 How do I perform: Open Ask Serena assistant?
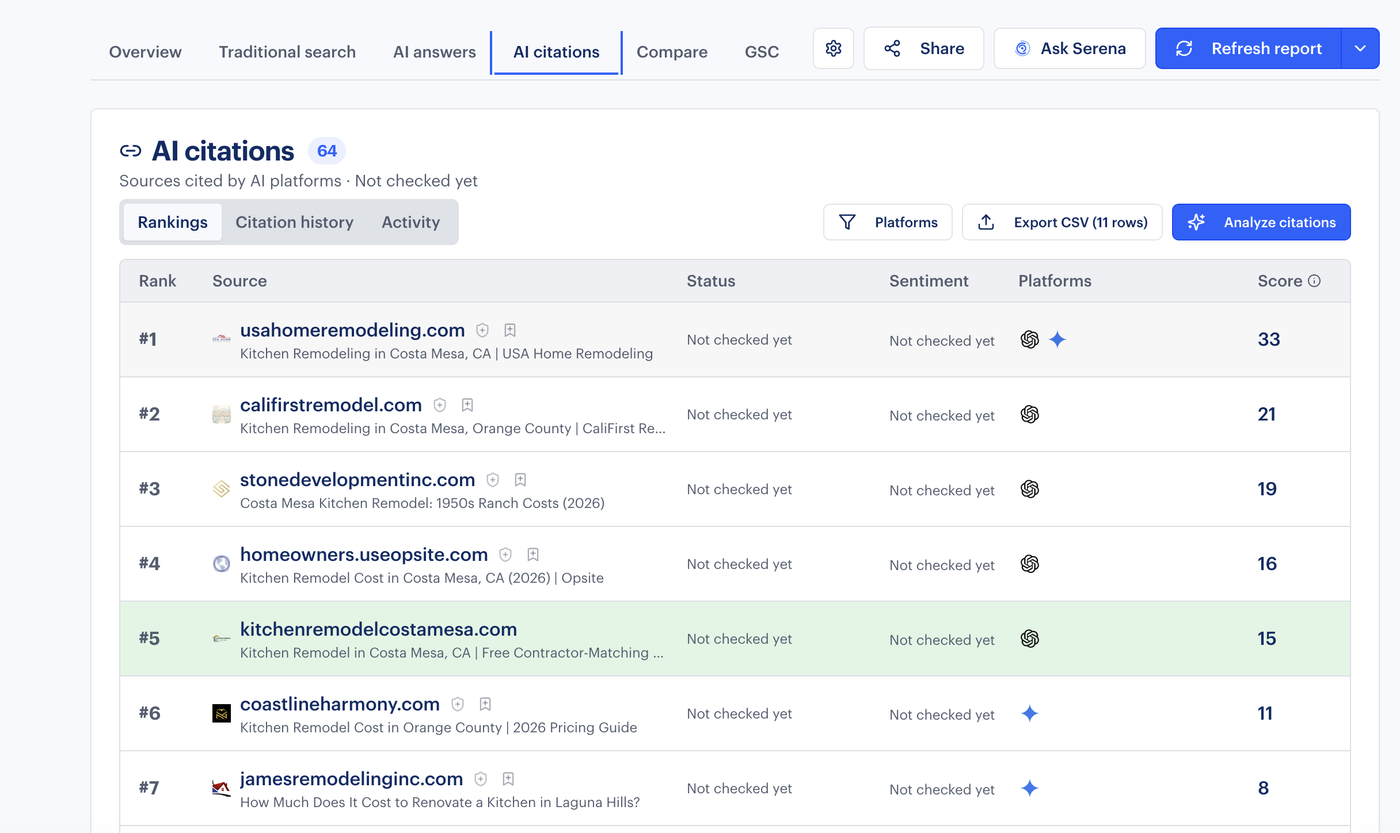click(1070, 48)
